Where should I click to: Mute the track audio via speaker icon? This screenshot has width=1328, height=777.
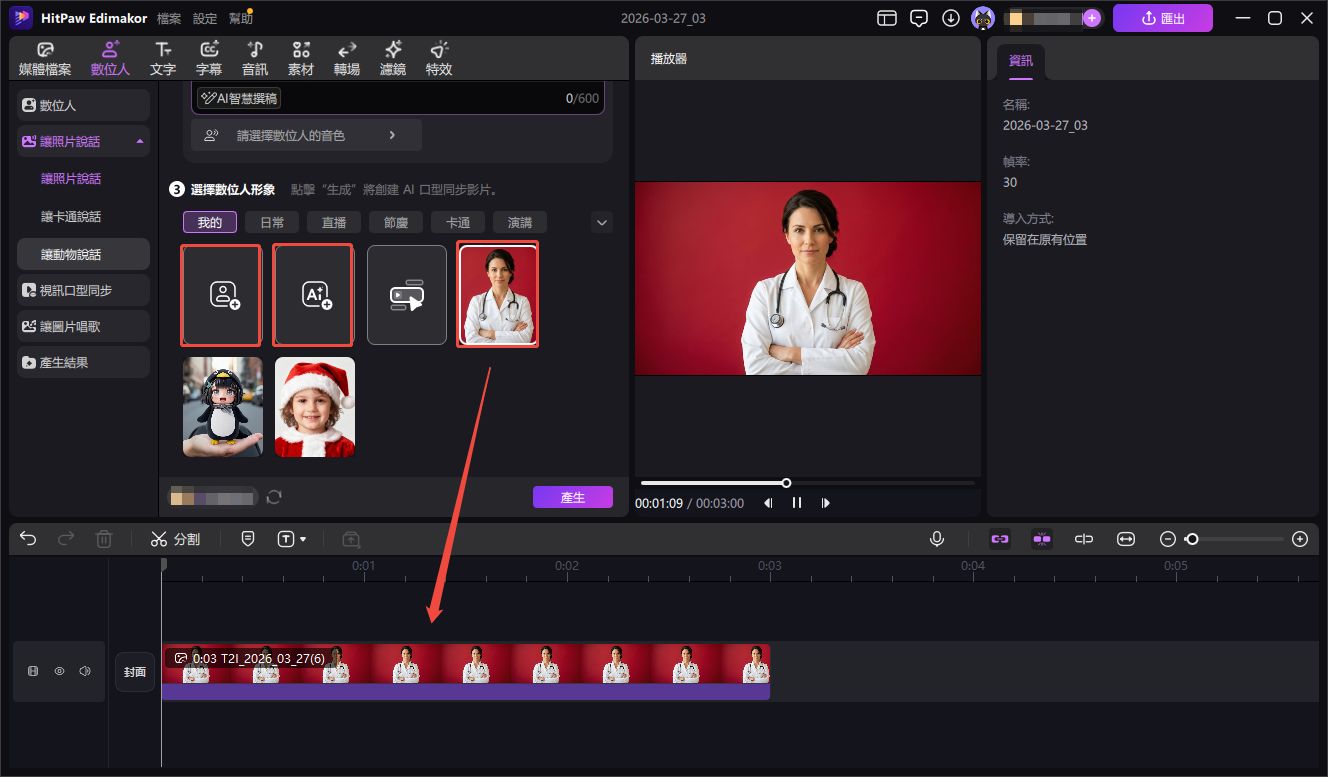click(85, 671)
